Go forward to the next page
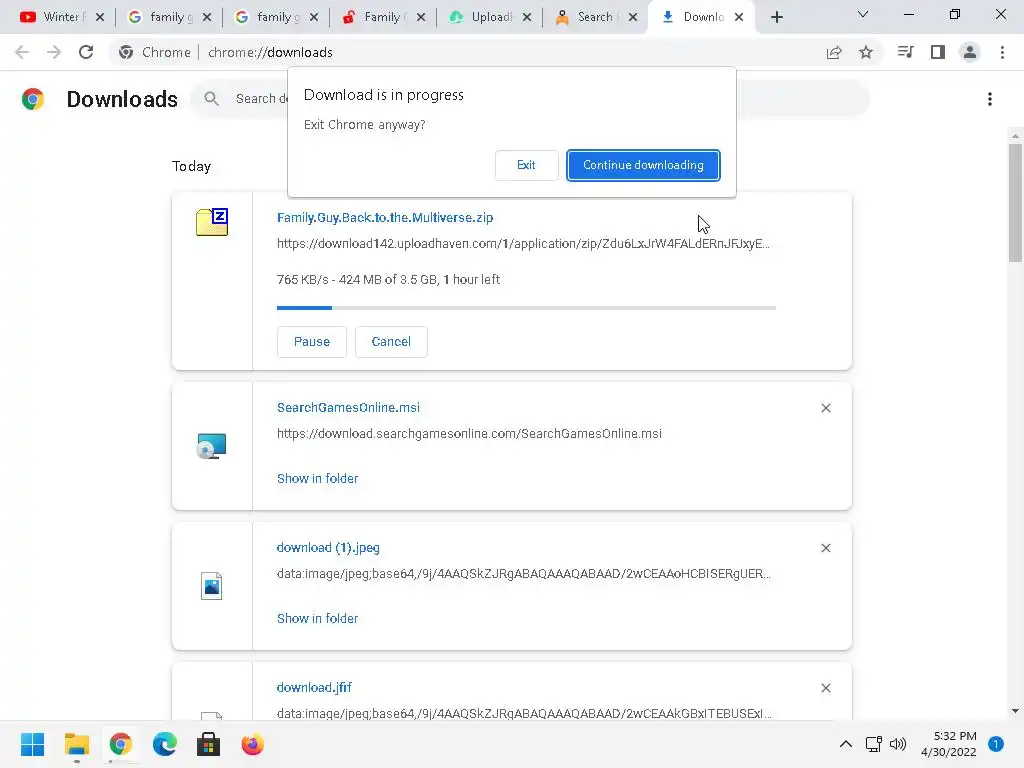The image size is (1024, 768). click(54, 52)
